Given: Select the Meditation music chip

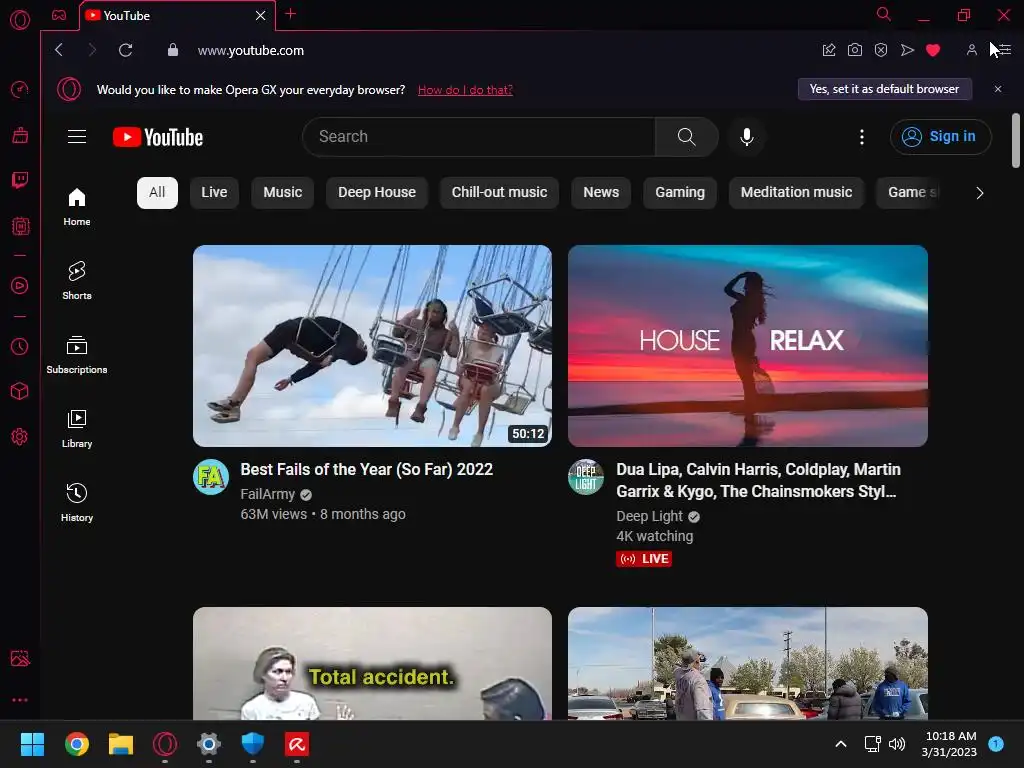Looking at the screenshot, I should [x=796, y=193].
